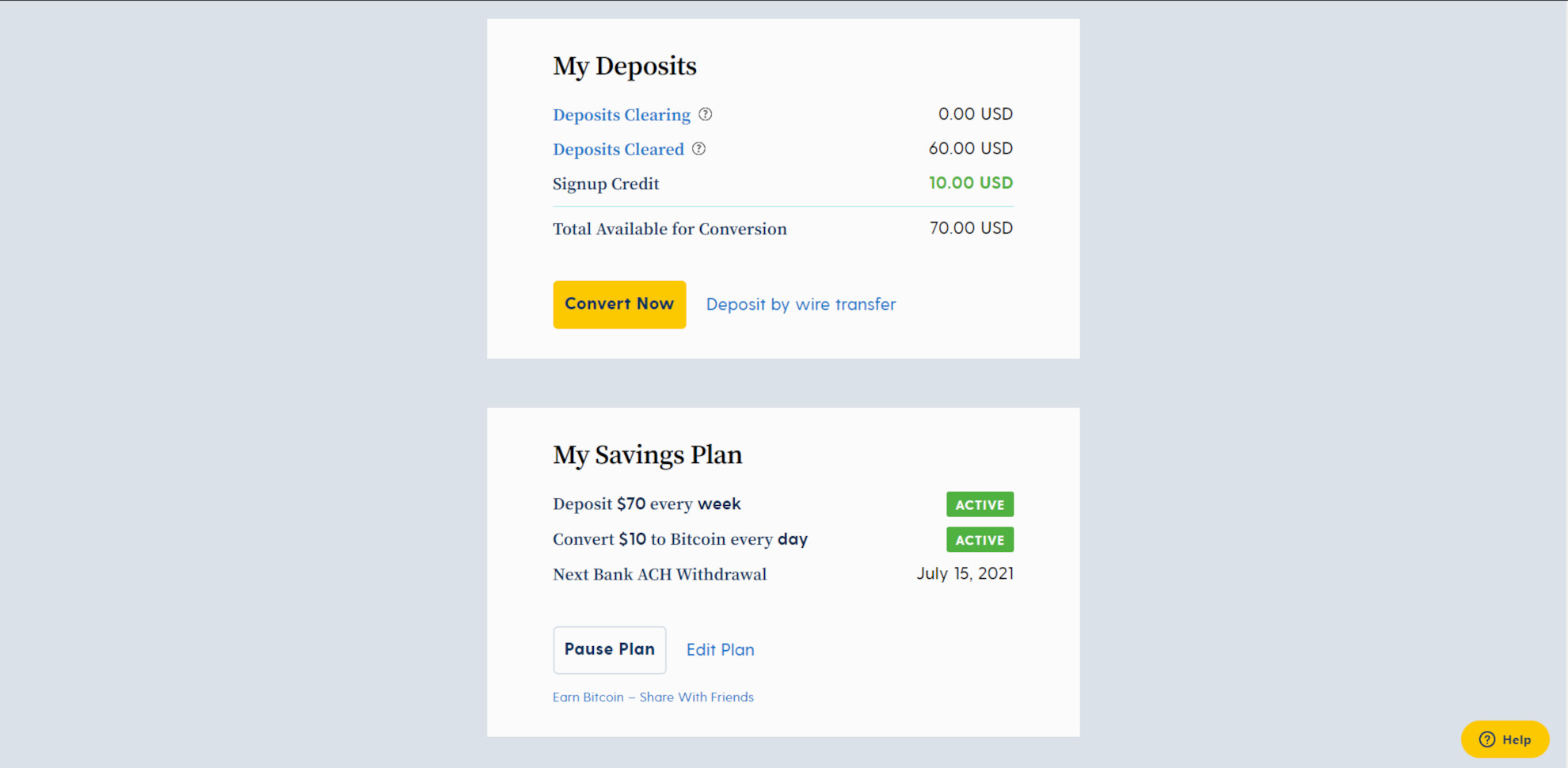Open the Deposits Clearing link
The height and width of the screenshot is (768, 1568).
tap(622, 115)
